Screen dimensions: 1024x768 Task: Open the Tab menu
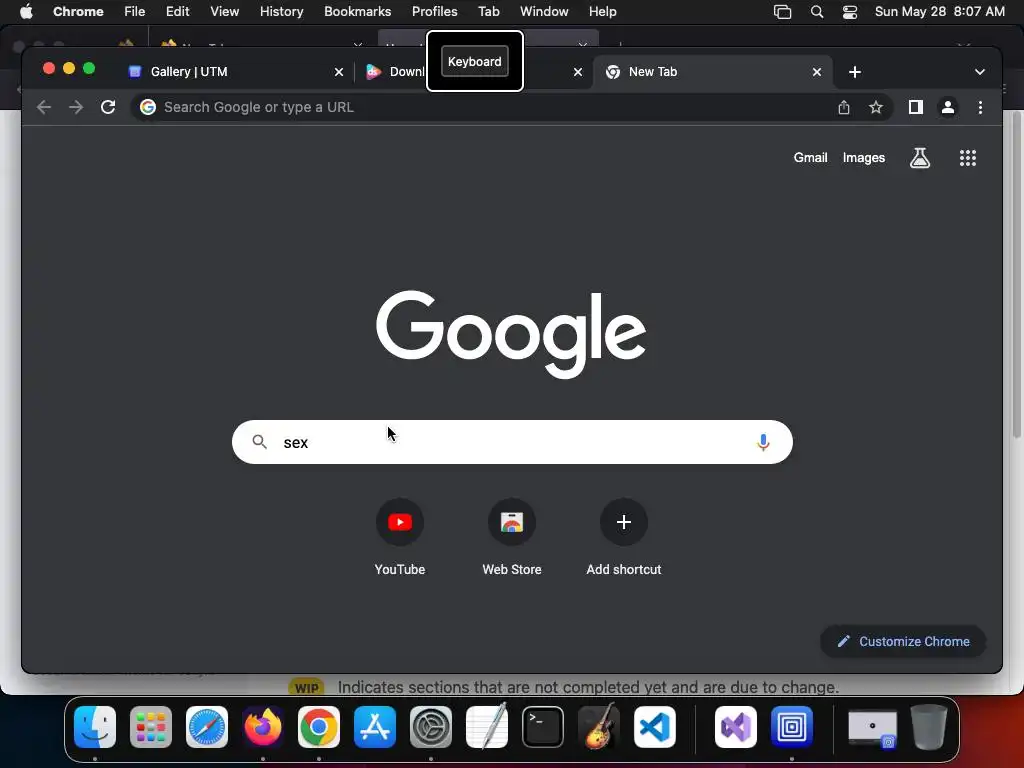pos(488,11)
